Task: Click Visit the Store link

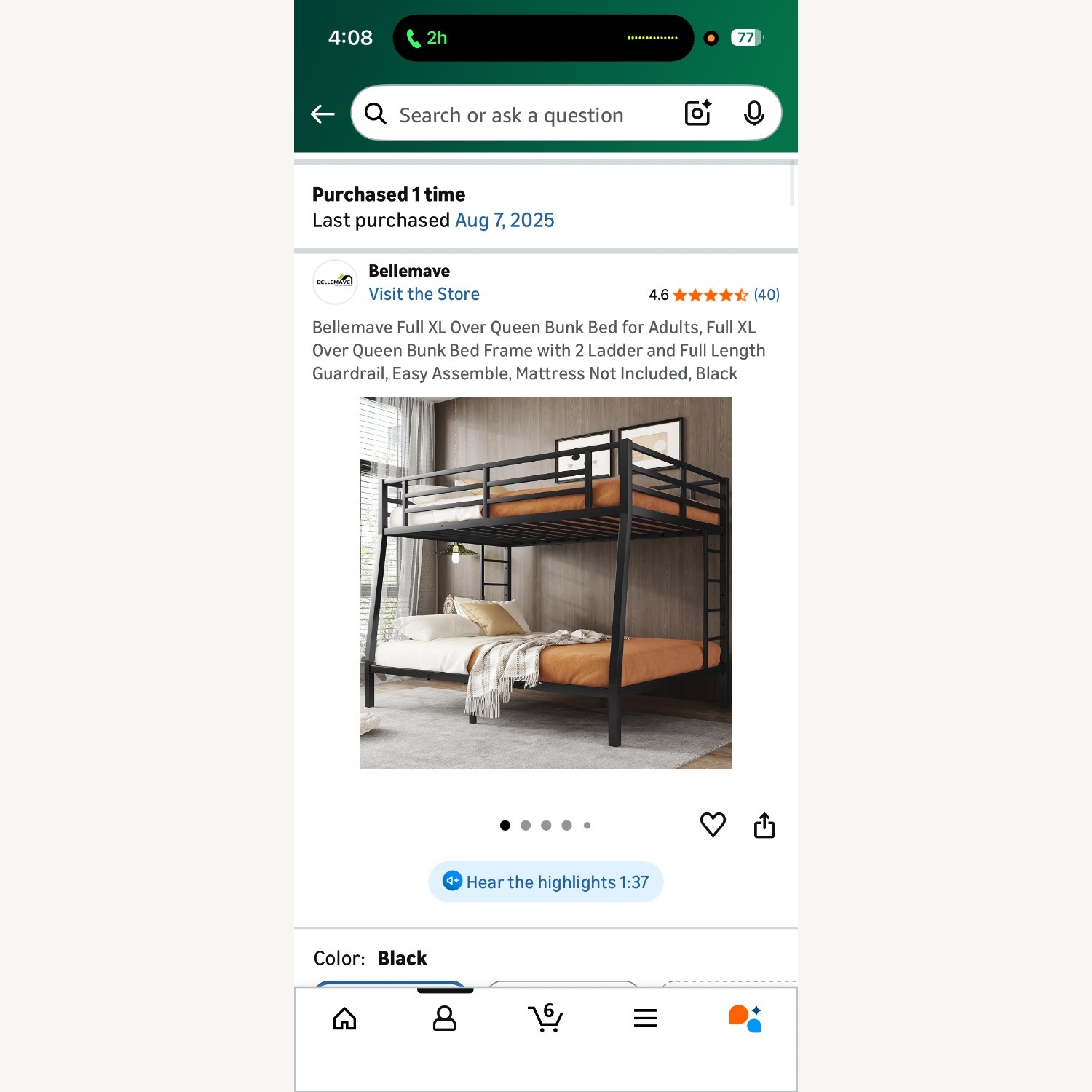Action: 424,294
